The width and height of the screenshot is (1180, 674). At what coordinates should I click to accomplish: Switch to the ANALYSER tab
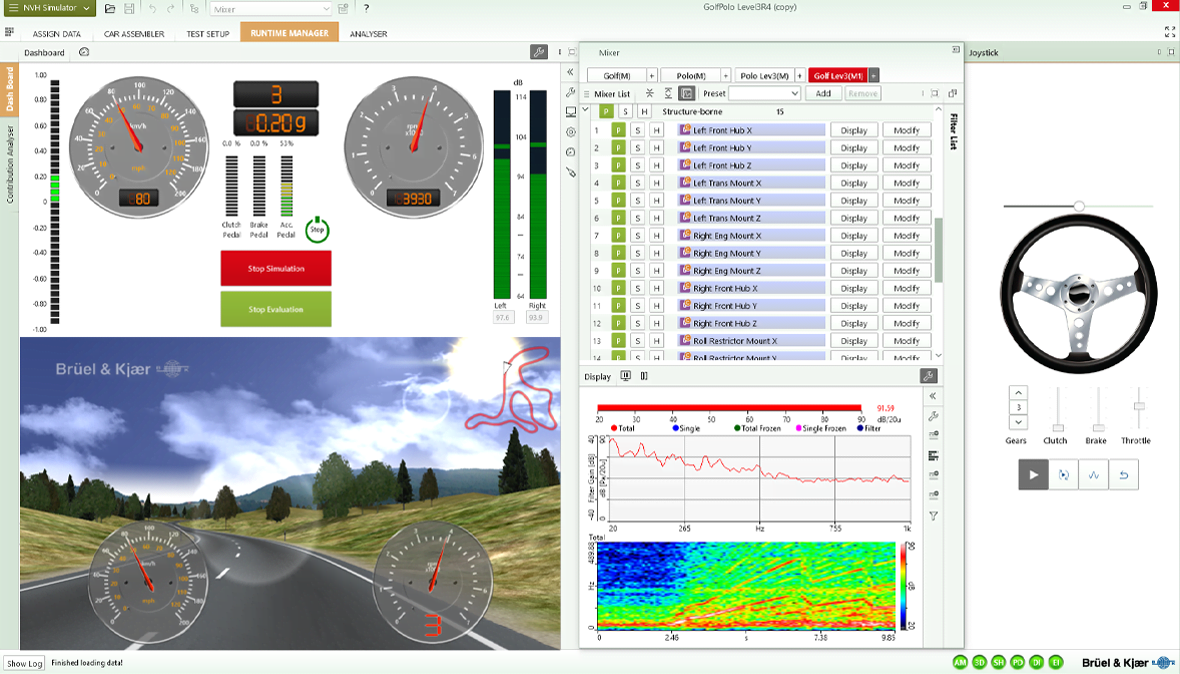pyautogui.click(x=369, y=33)
